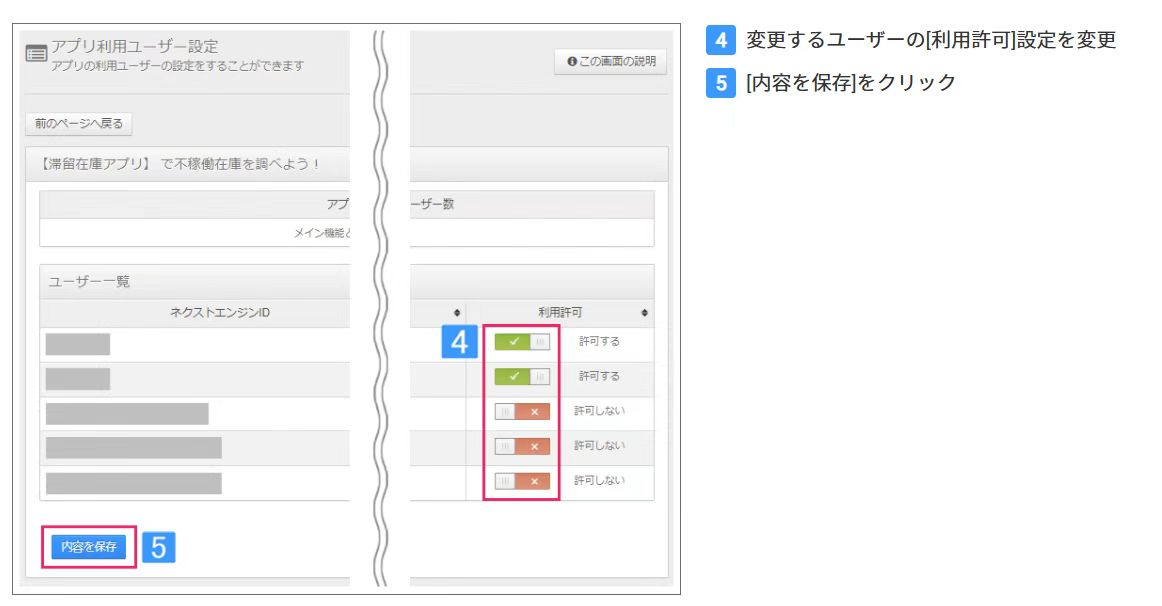Allow the fifth user via red toggle
1162x606 pixels.
point(522,481)
